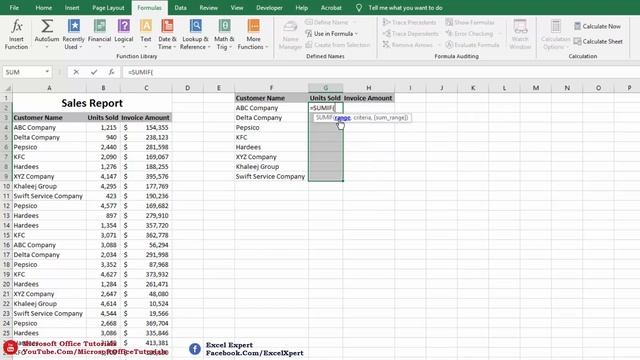
Task: Switch to the Review tab
Action: point(208,8)
